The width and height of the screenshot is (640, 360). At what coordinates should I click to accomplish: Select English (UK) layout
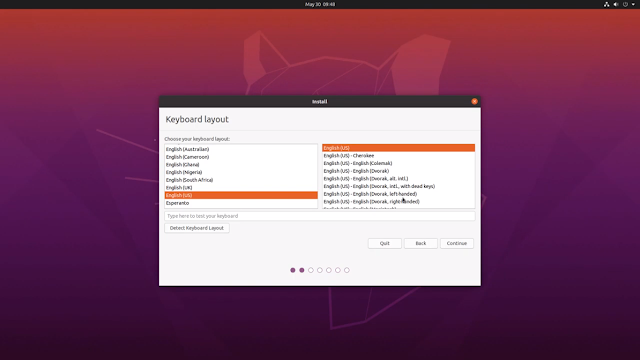tap(241, 188)
